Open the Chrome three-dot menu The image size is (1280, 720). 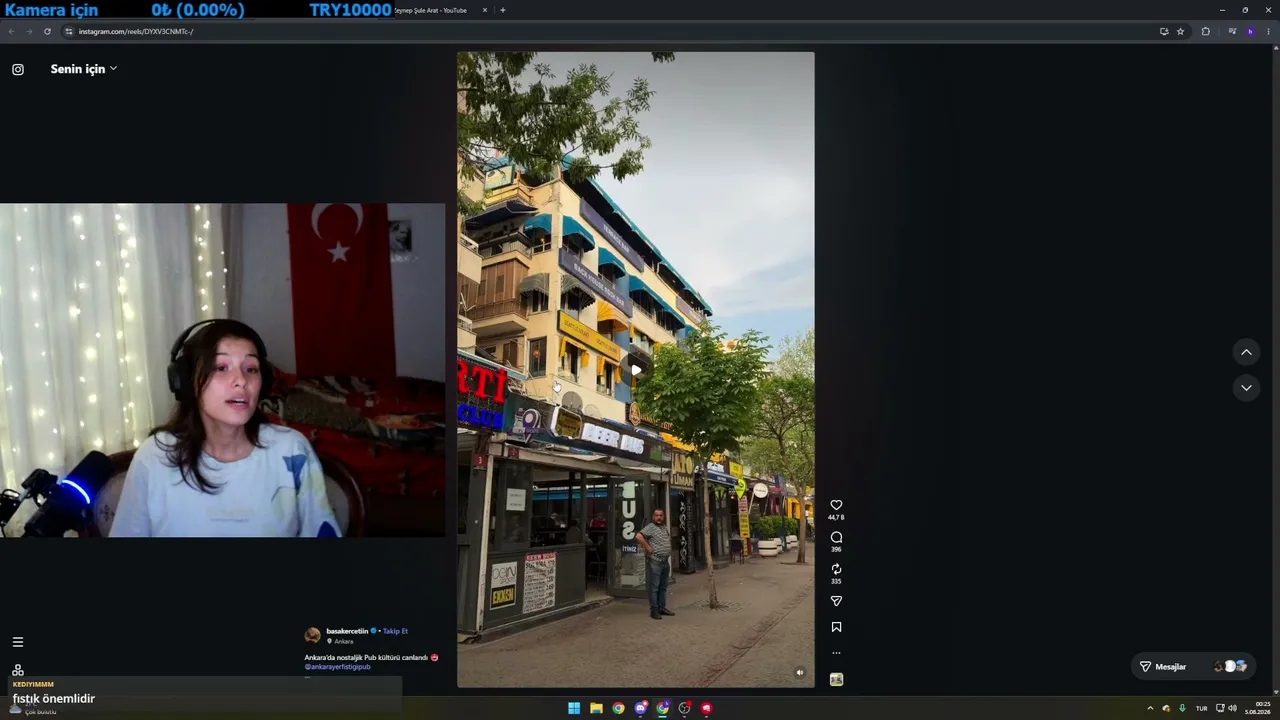[1268, 31]
